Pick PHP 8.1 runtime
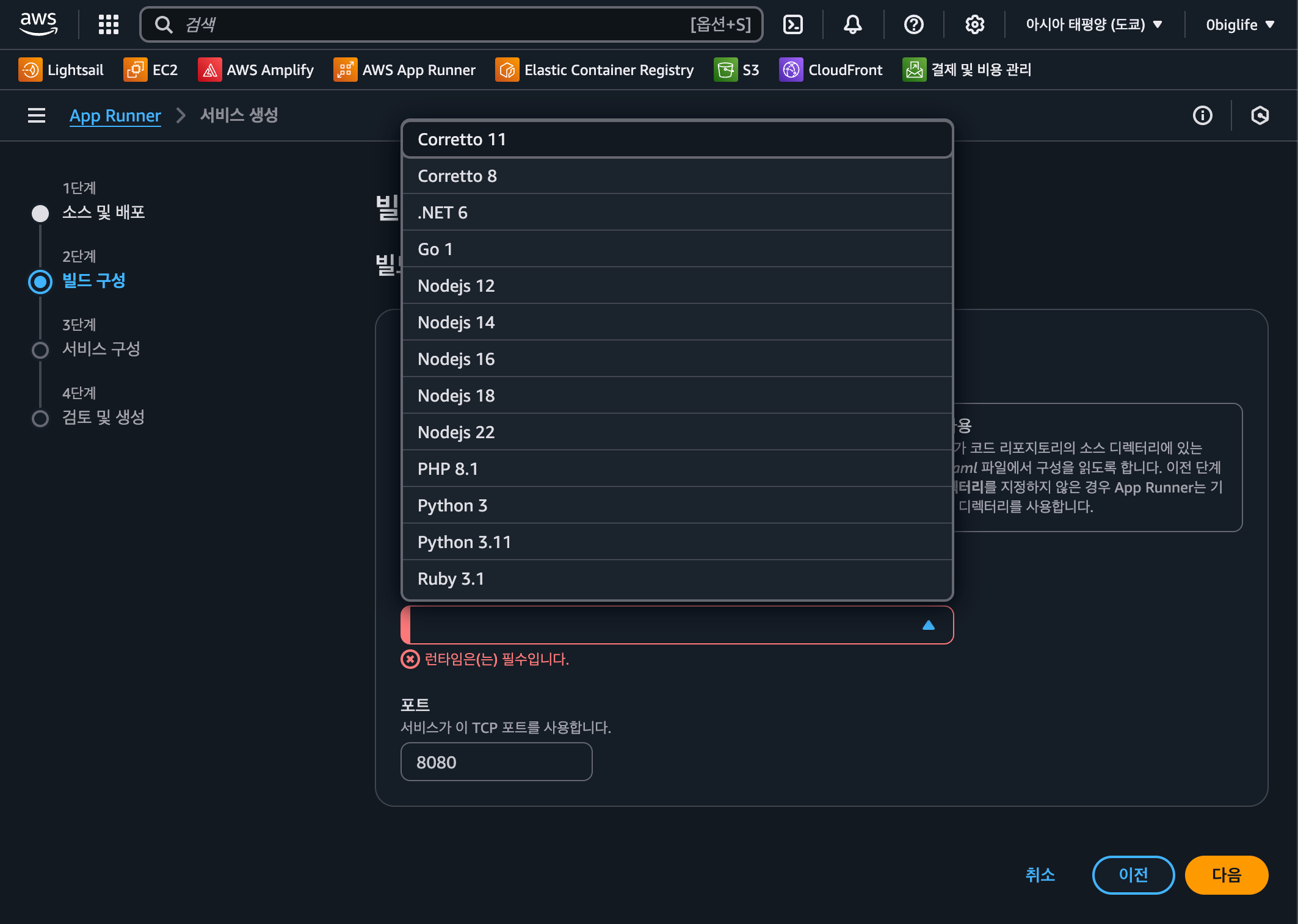This screenshot has height=924, width=1298. click(x=677, y=469)
